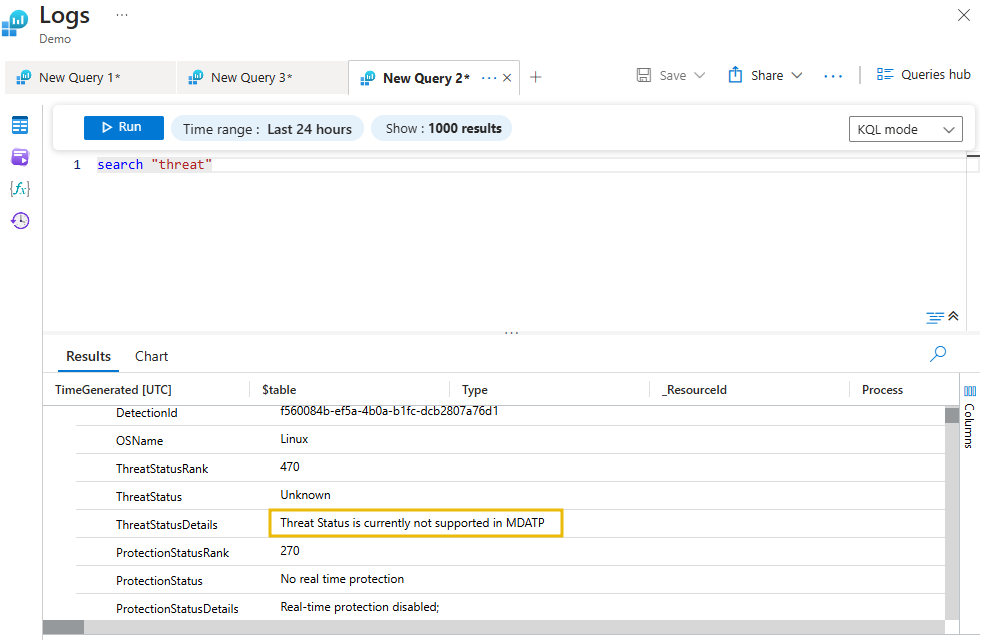The width and height of the screenshot is (985, 640).
Task: Click the _ResourceId column header
Action: click(x=694, y=389)
